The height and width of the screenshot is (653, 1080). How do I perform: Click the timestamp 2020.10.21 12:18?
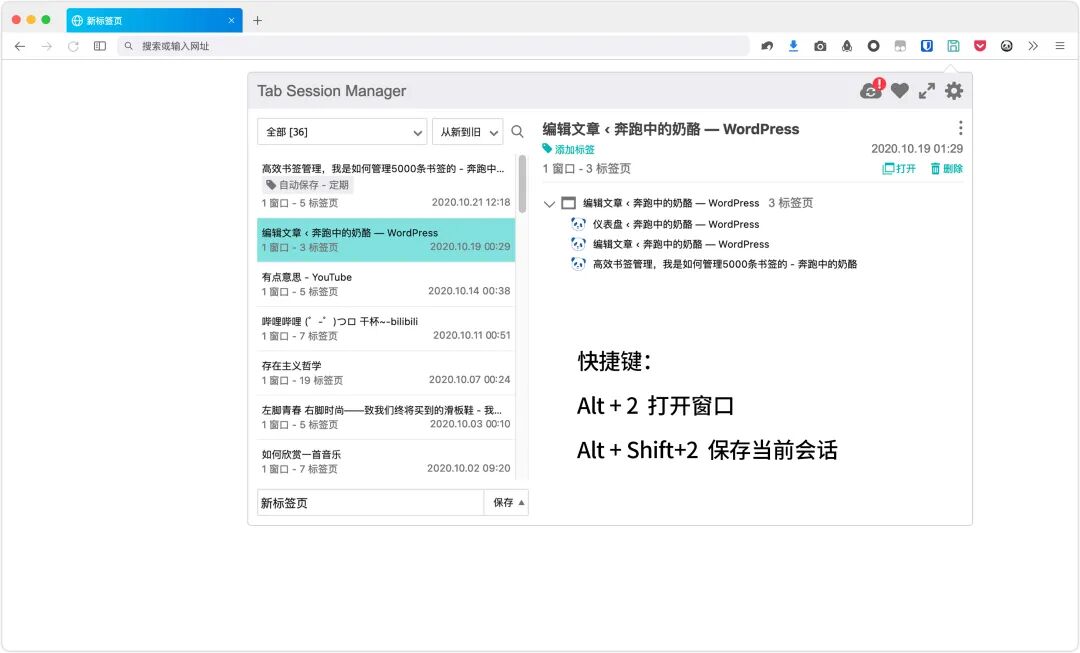point(471,203)
